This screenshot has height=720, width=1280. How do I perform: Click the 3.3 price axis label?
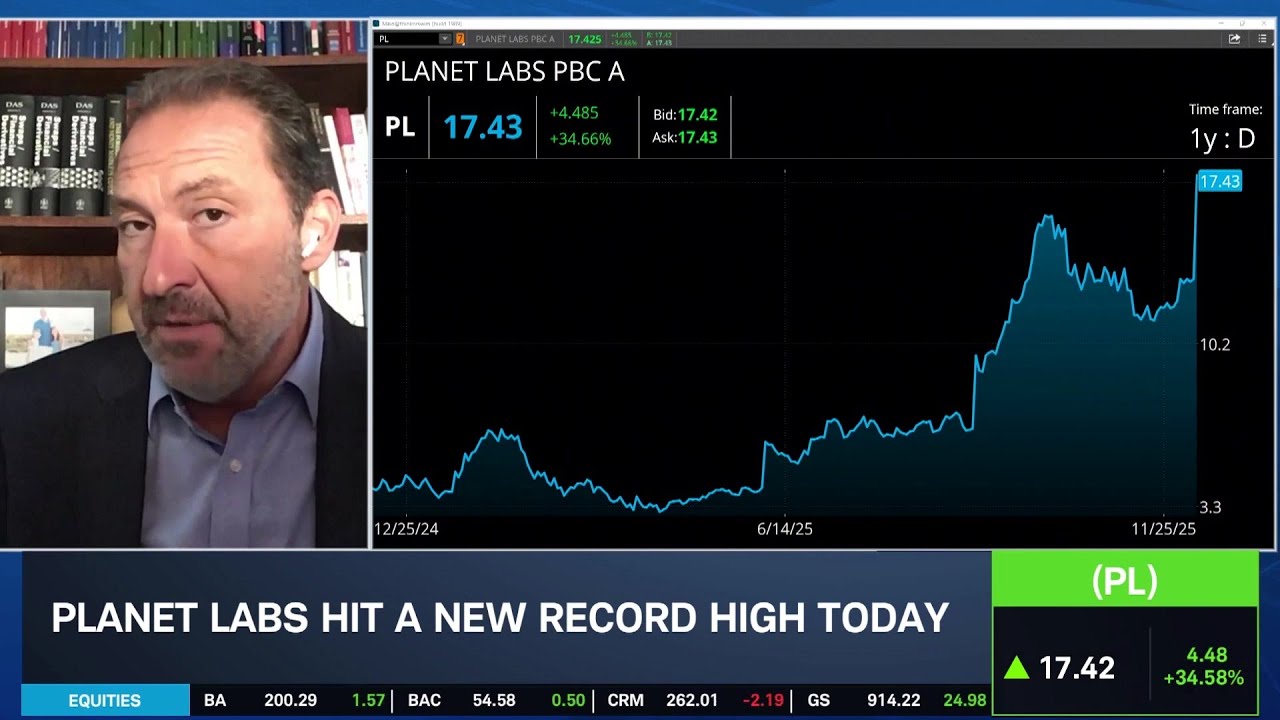pos(1210,507)
